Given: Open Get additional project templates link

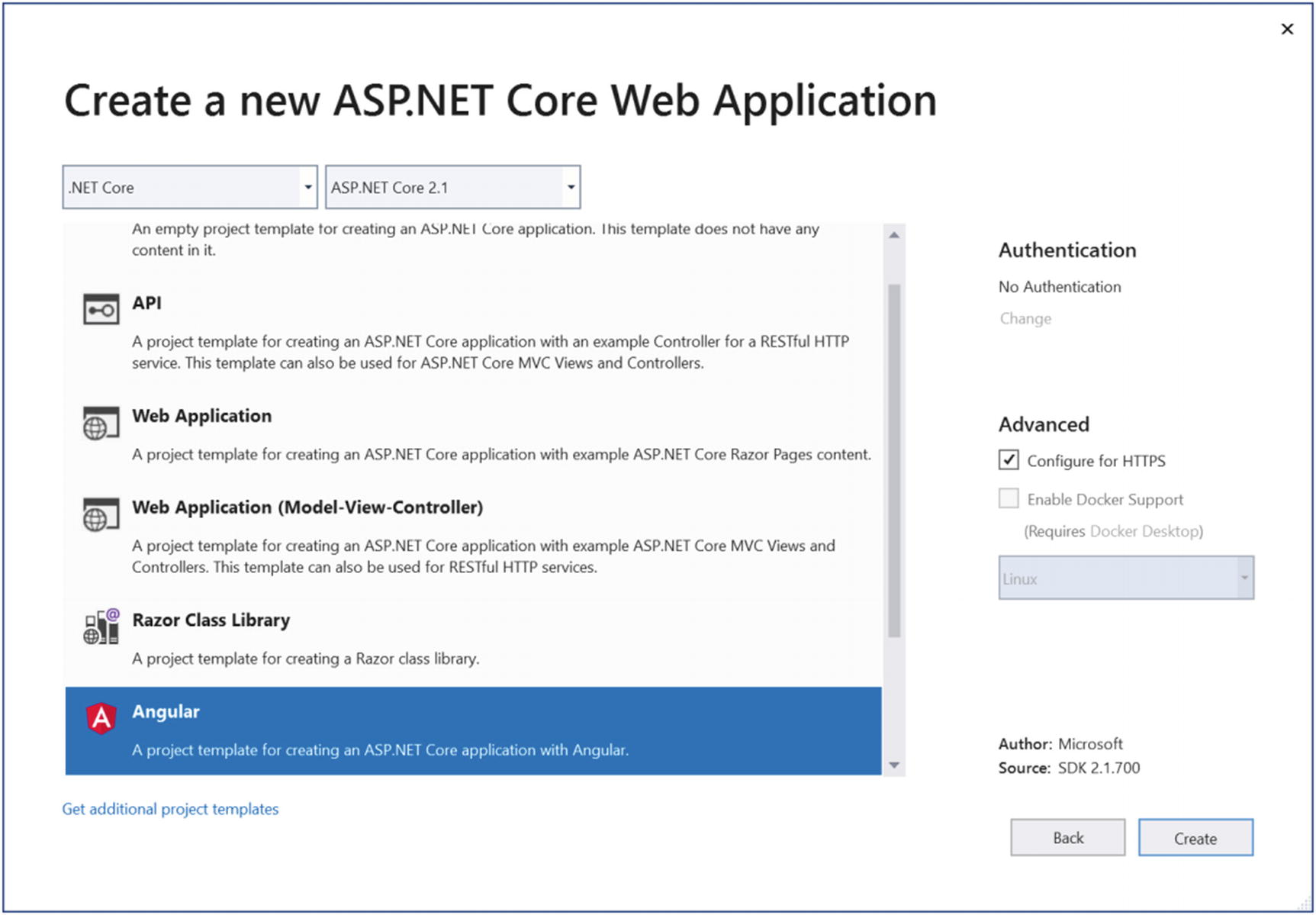Looking at the screenshot, I should [170, 809].
